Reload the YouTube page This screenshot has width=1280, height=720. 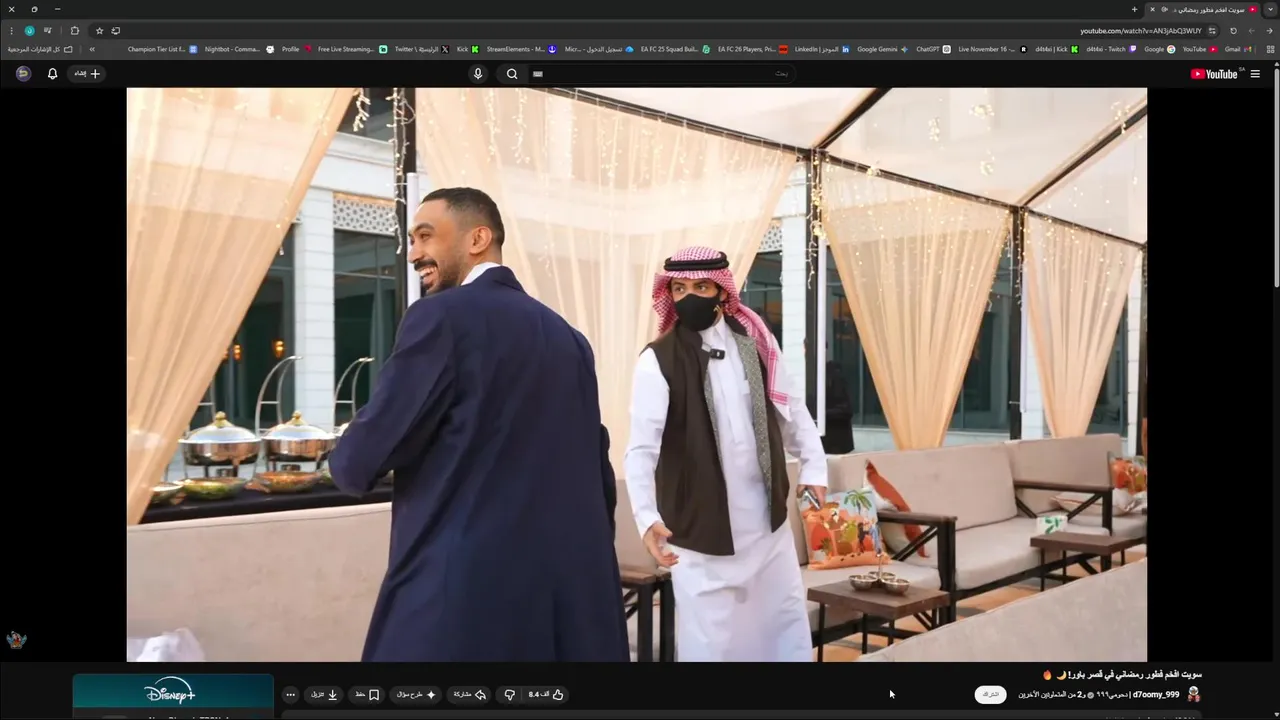1233,31
